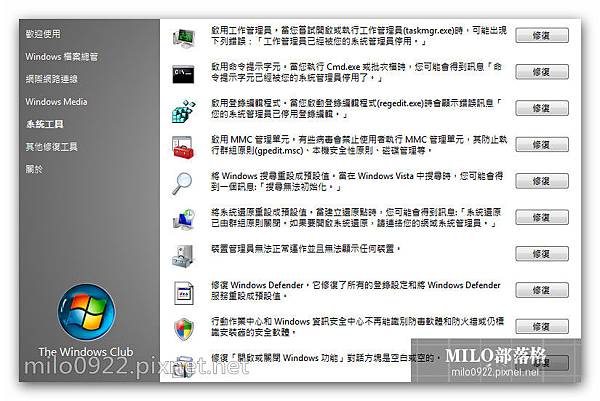
Task: Click the 裝置管理員無法正常運作 description text
Action: point(306,249)
